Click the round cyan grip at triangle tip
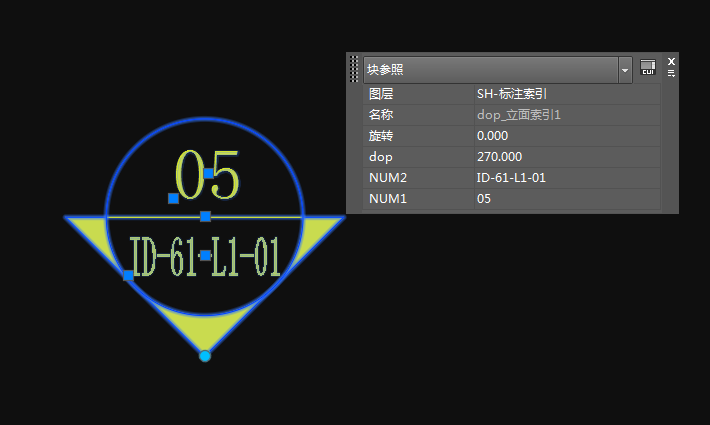Viewport: 710px width, 425px height. point(205,356)
